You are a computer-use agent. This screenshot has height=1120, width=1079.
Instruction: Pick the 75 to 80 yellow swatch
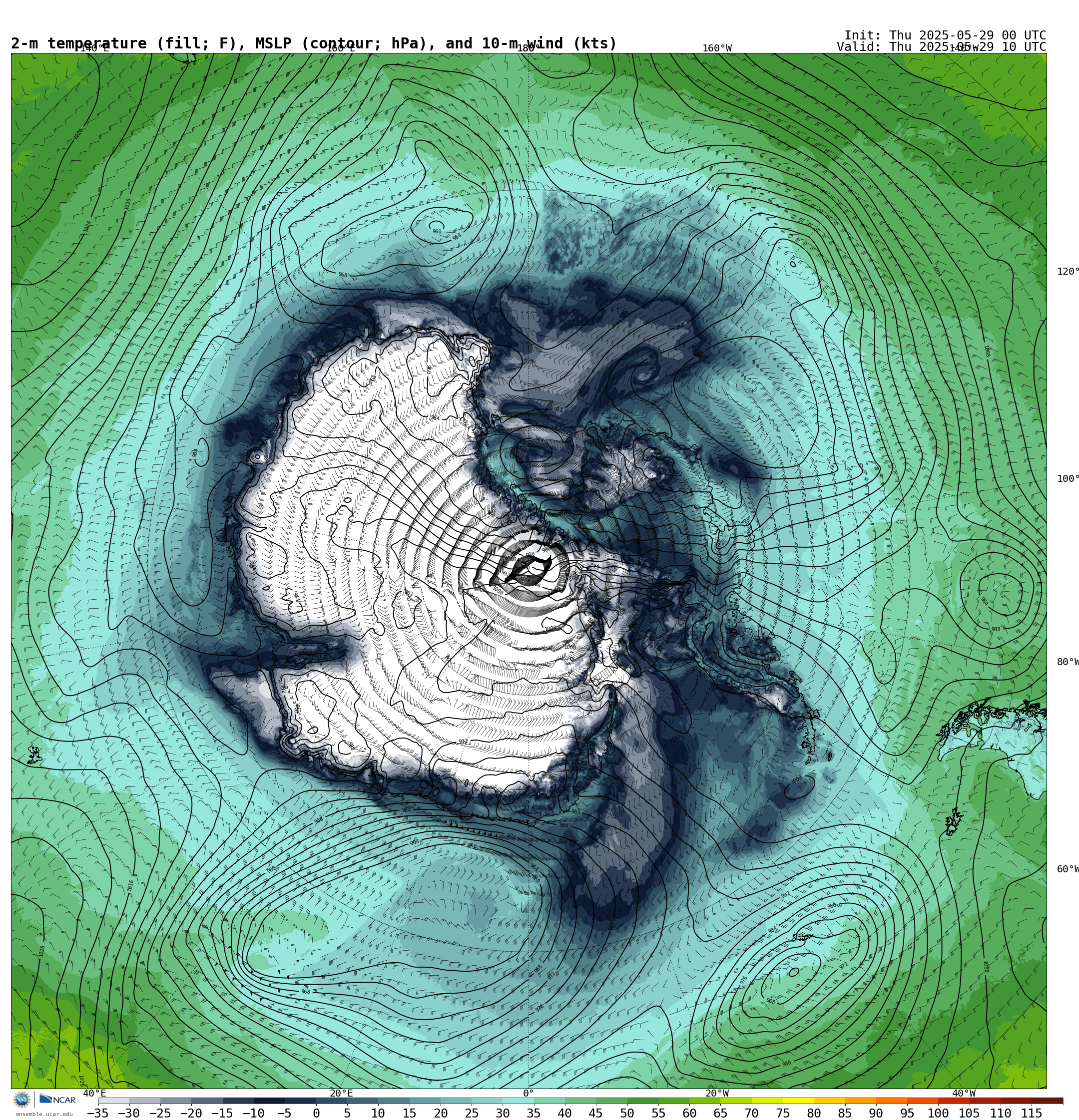pyautogui.click(x=798, y=1101)
